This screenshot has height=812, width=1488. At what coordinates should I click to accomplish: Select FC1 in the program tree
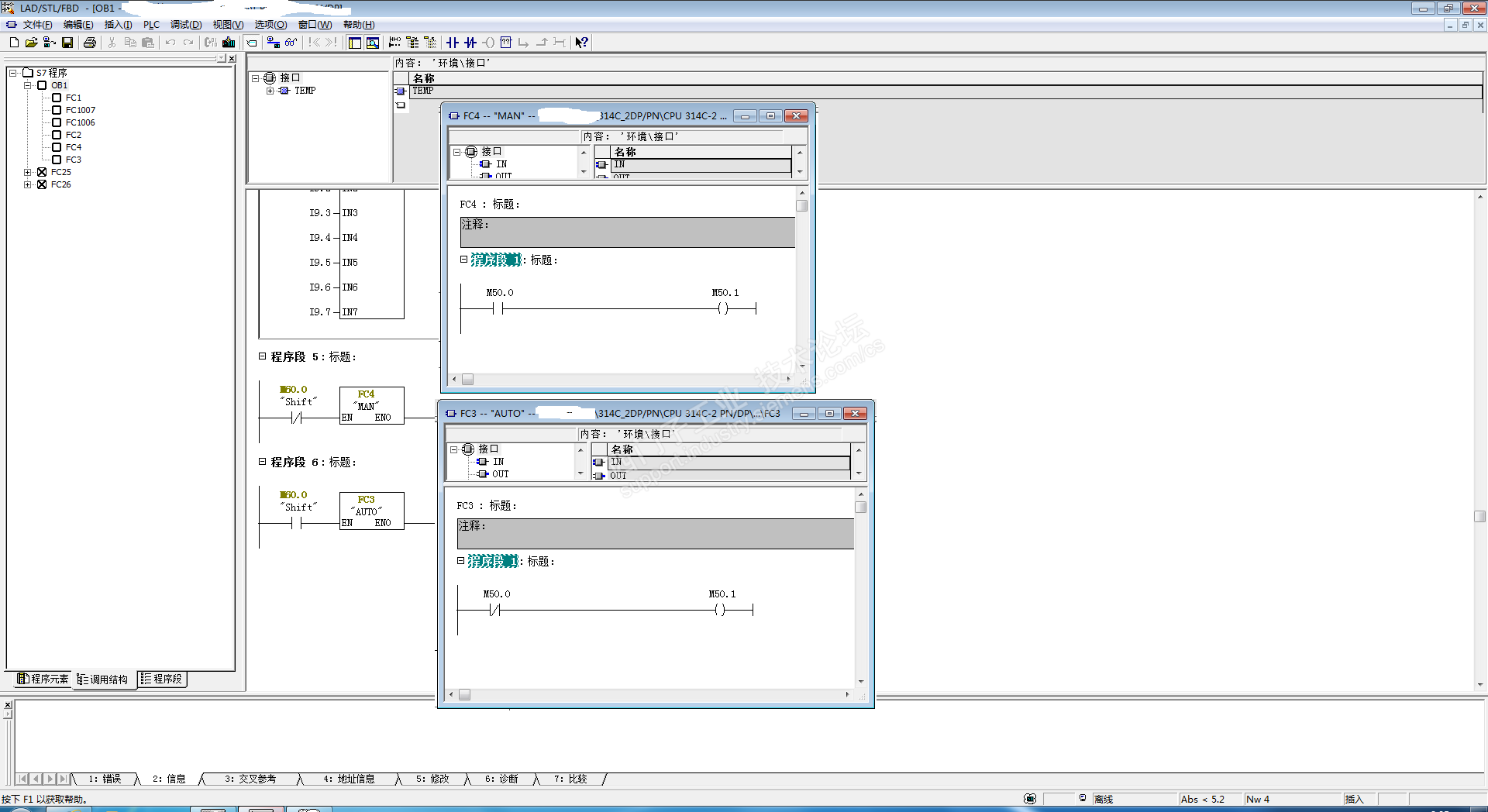73,98
